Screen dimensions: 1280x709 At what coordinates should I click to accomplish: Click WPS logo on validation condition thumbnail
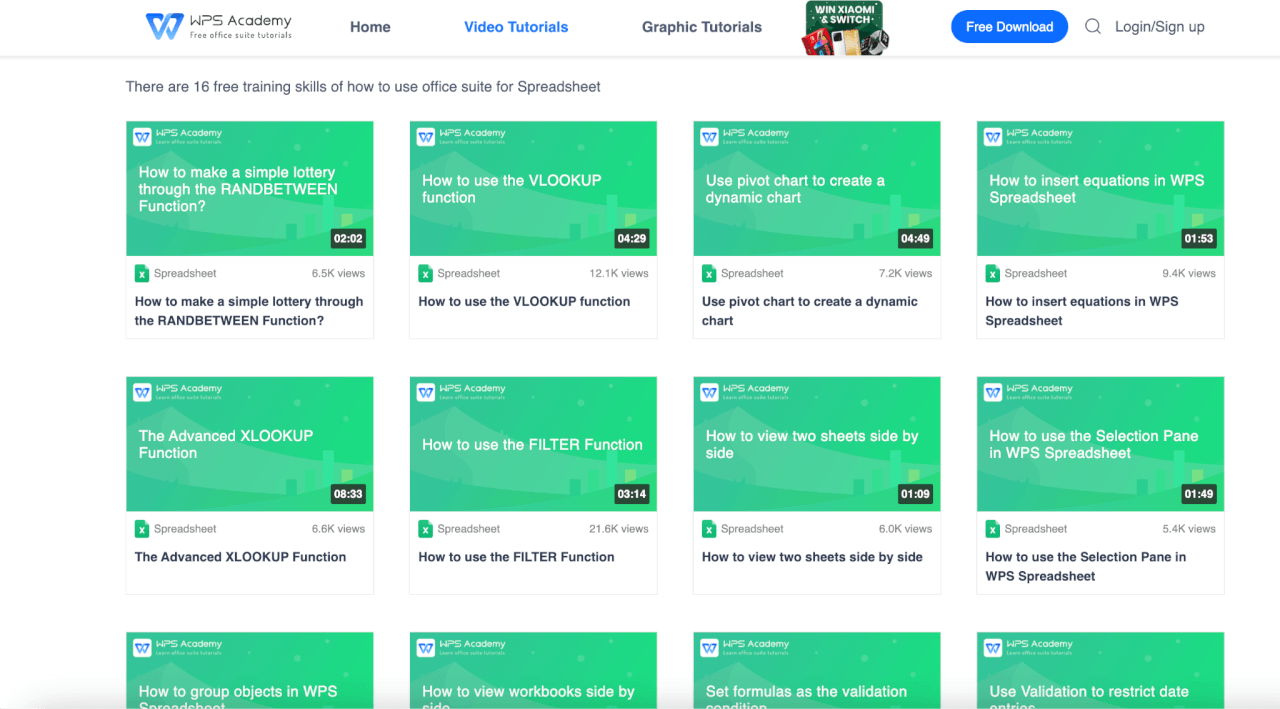[709, 648]
